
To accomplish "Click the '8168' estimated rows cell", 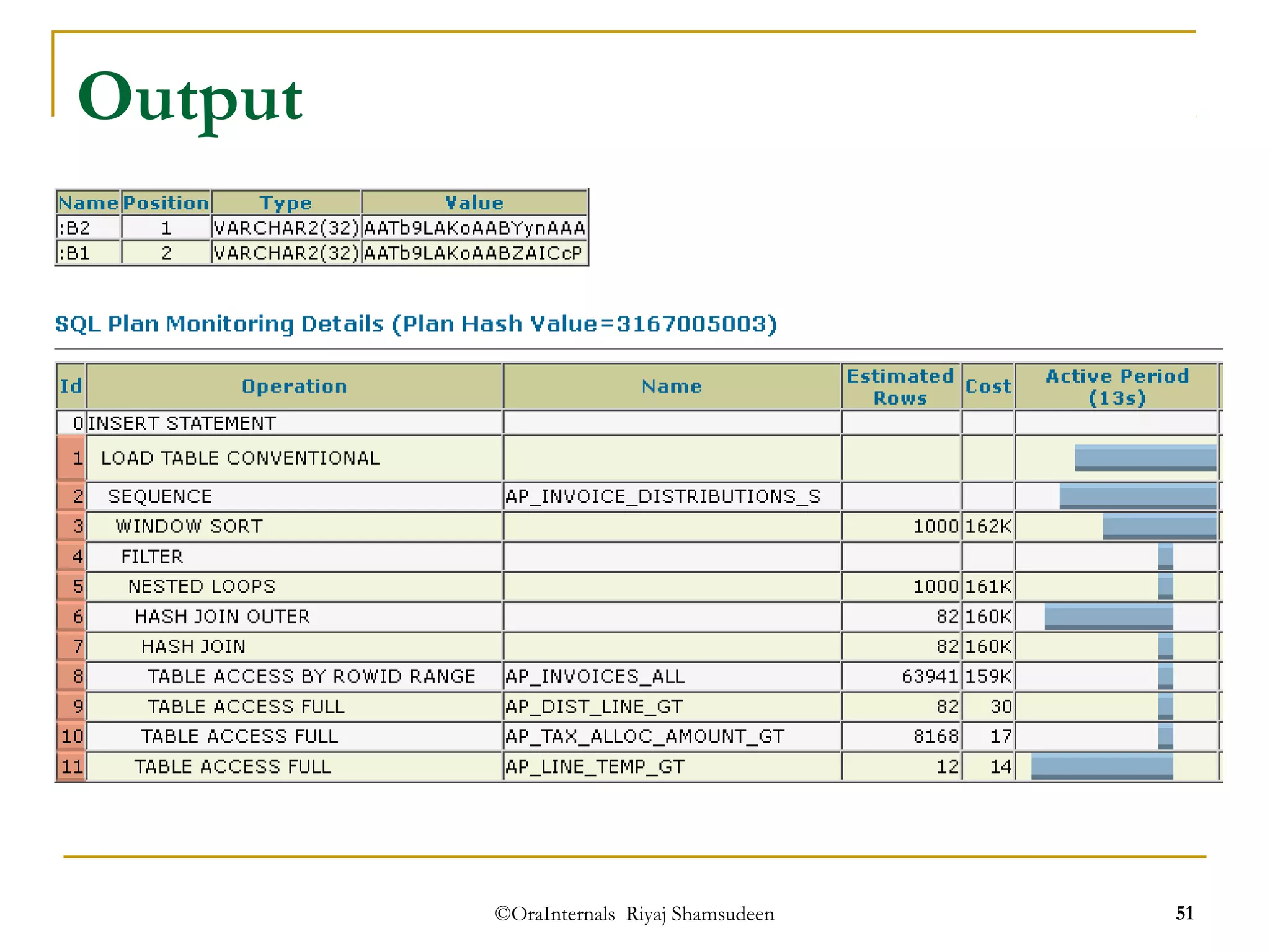I will (x=900, y=736).
